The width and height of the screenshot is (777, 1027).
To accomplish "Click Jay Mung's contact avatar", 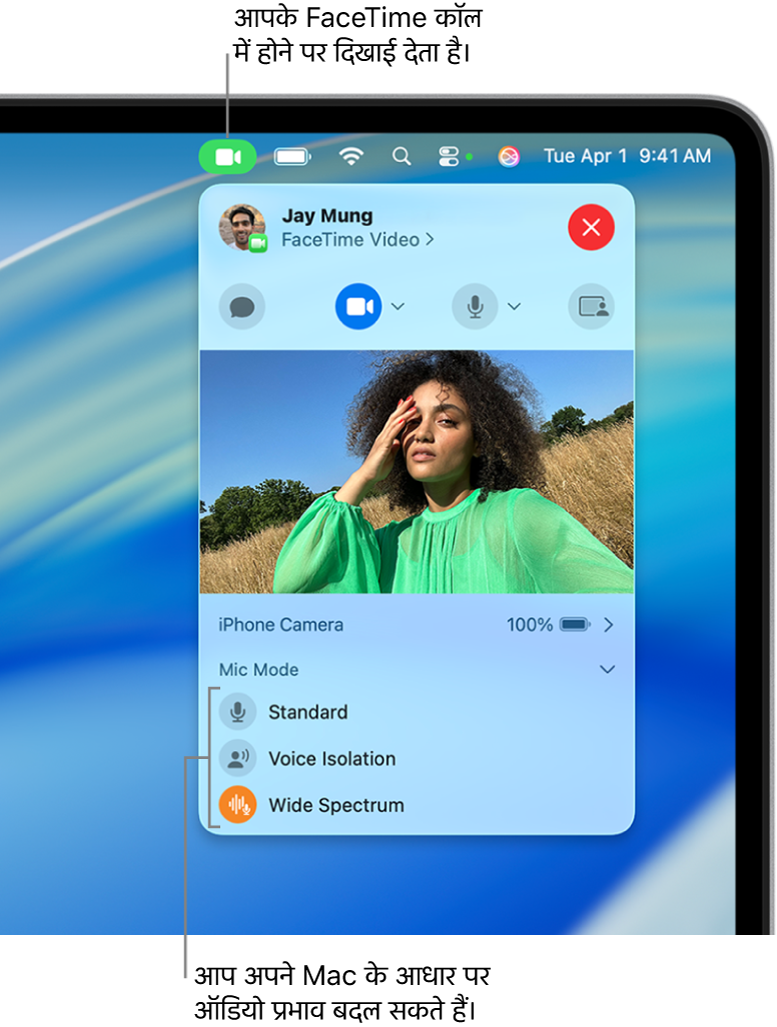I will click(x=242, y=227).
